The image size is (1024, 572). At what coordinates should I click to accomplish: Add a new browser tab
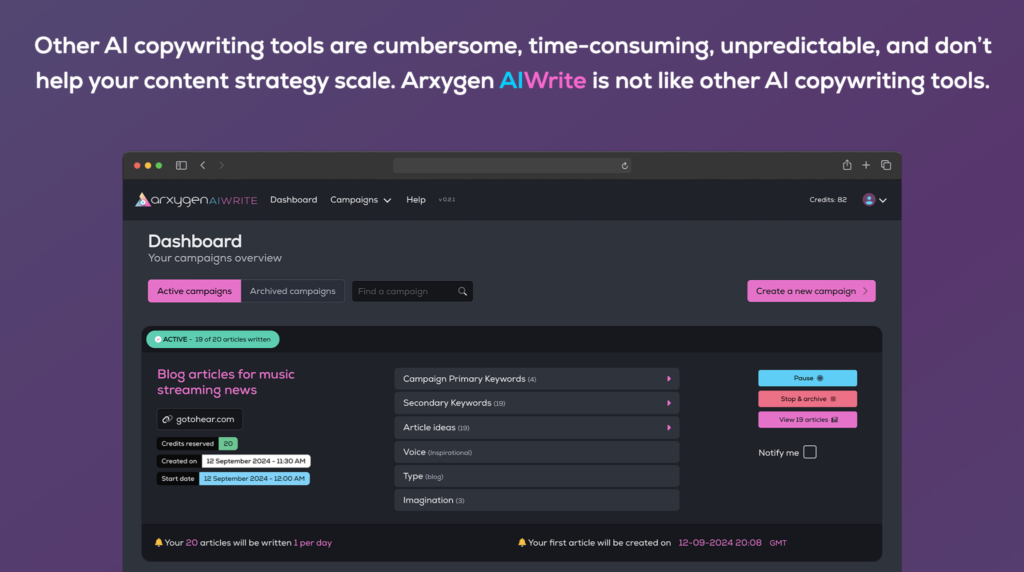(866, 165)
